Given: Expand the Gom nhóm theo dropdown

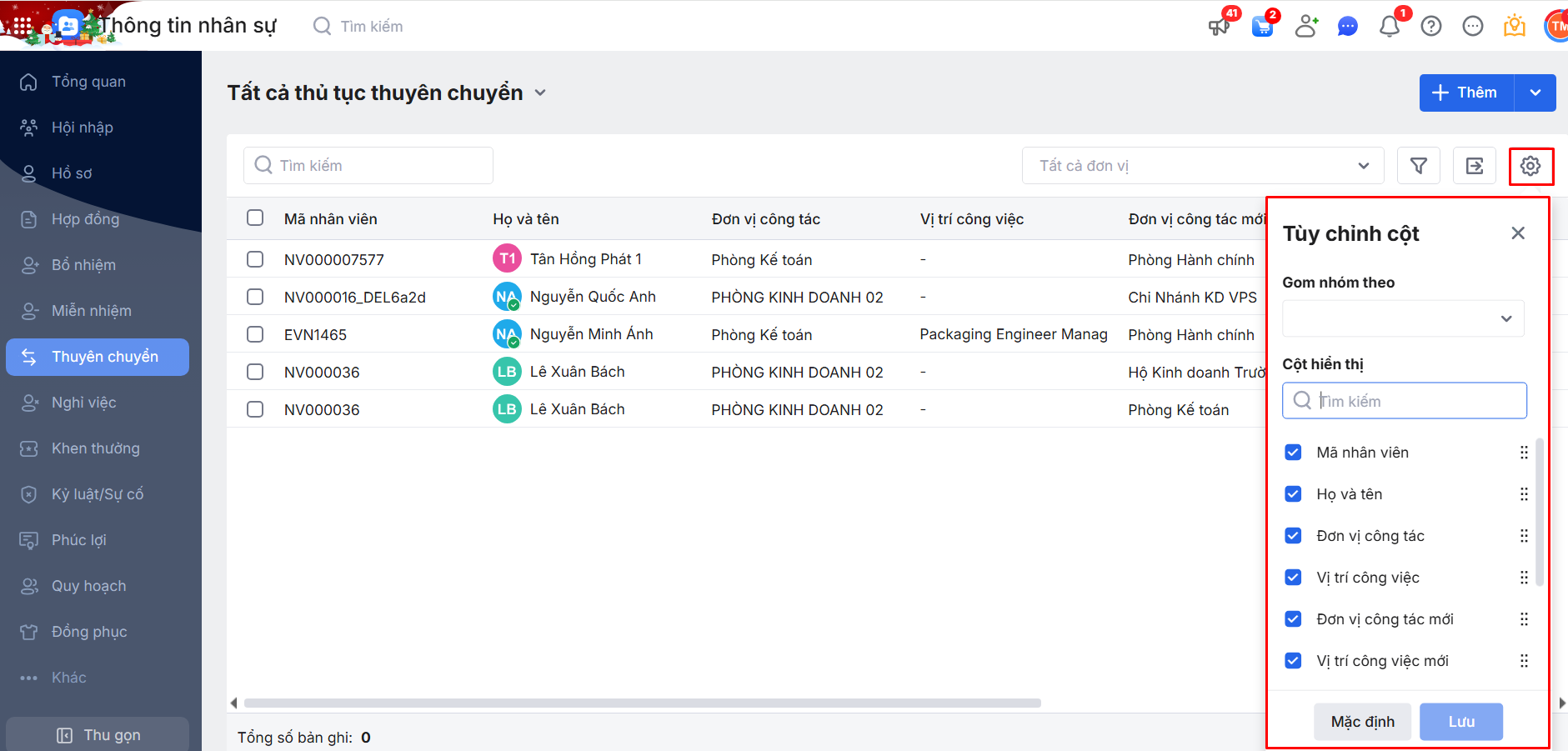Looking at the screenshot, I should tap(1403, 318).
